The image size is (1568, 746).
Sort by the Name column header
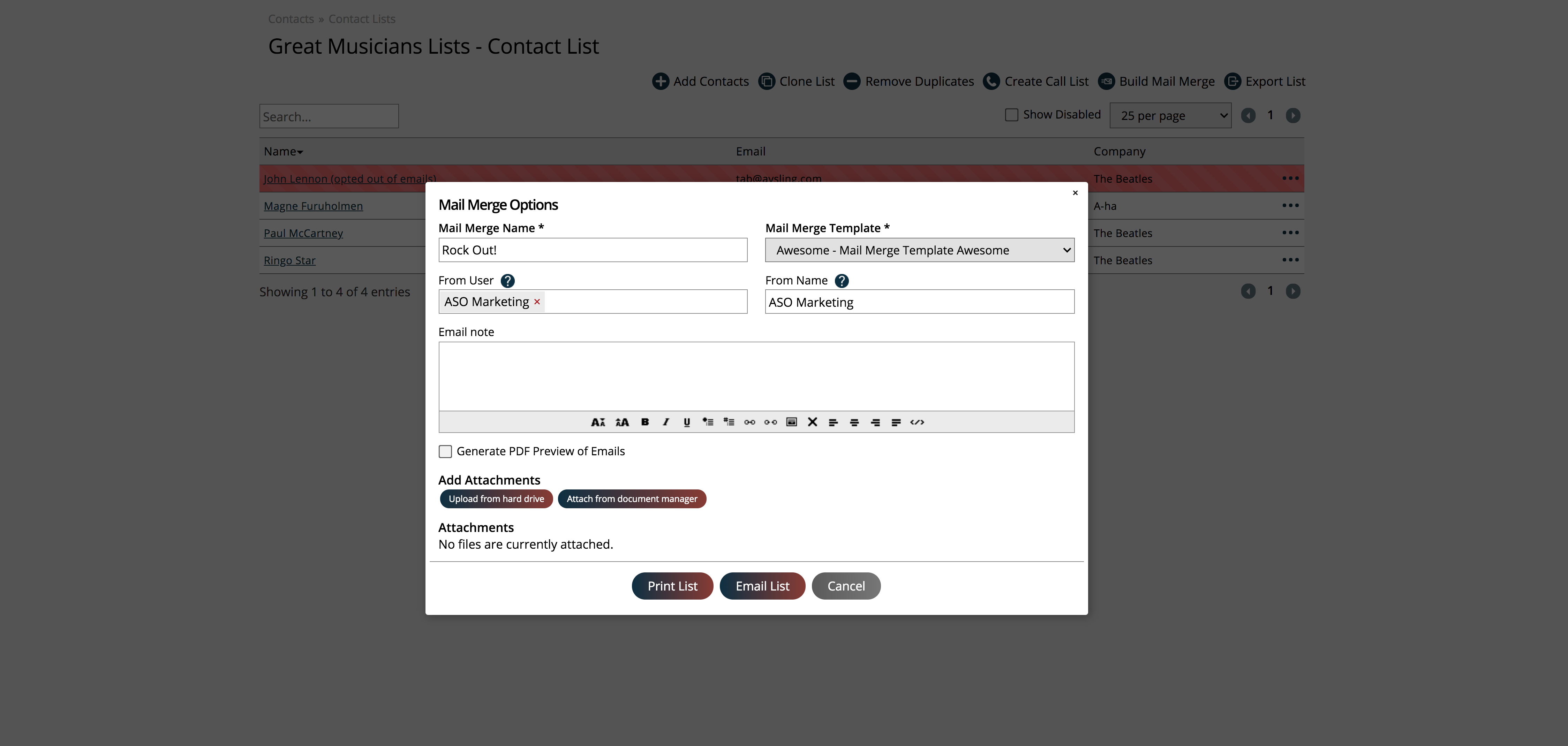(x=282, y=151)
